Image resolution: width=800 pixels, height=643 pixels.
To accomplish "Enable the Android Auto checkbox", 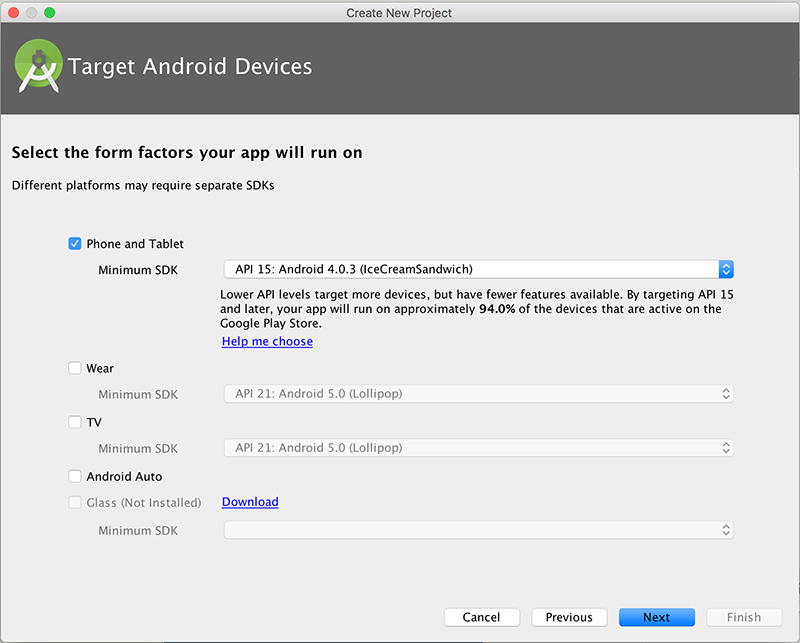I will [x=75, y=476].
